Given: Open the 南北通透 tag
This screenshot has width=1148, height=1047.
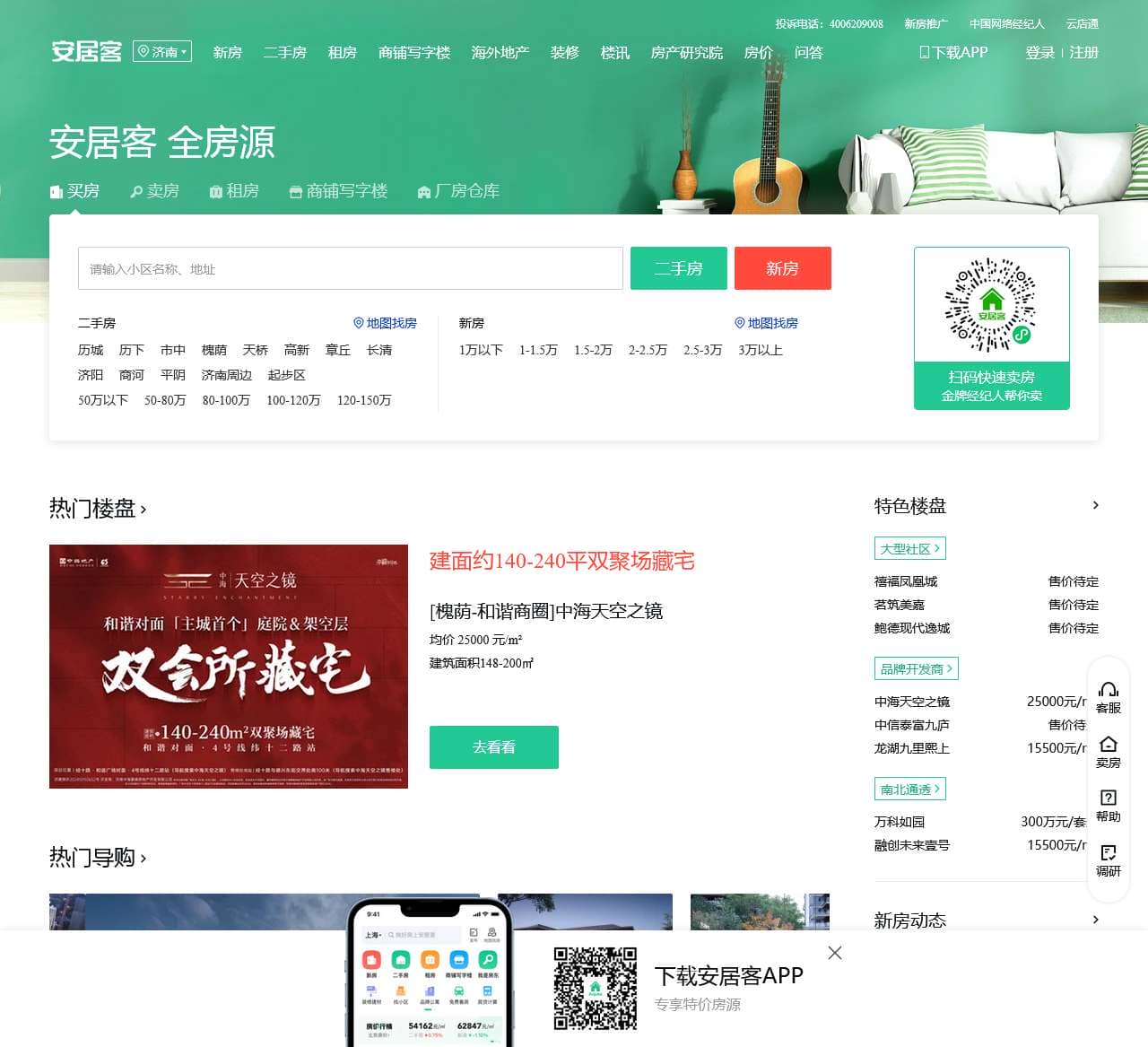Looking at the screenshot, I should (910, 789).
